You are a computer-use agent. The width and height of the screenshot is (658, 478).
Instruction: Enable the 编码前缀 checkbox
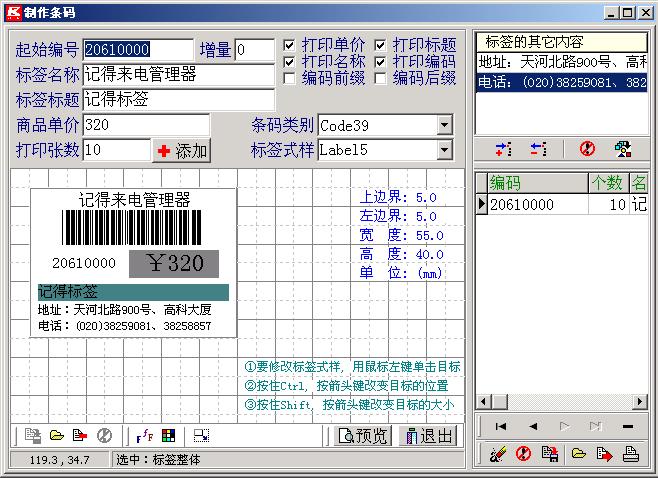click(x=289, y=78)
